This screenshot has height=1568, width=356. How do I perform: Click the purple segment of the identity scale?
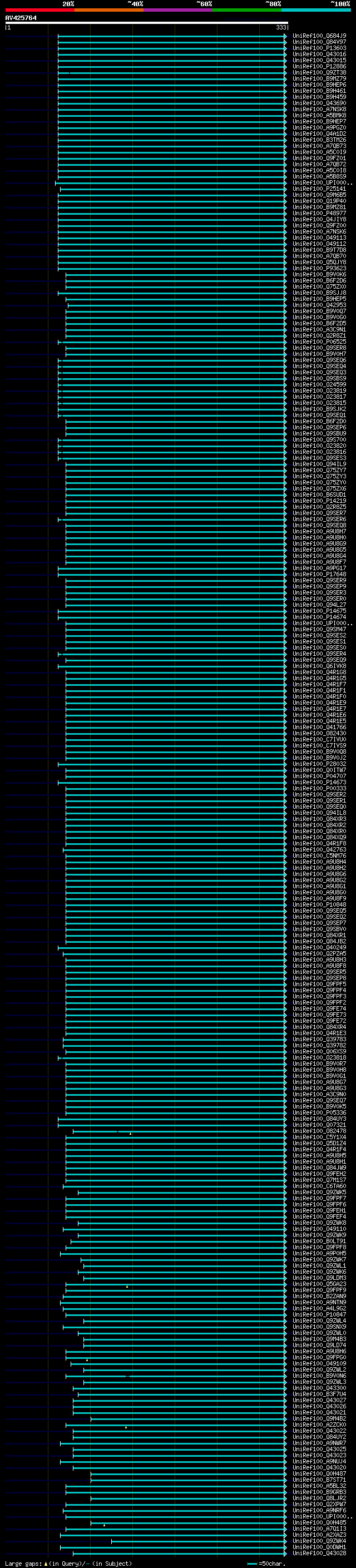click(177, 10)
